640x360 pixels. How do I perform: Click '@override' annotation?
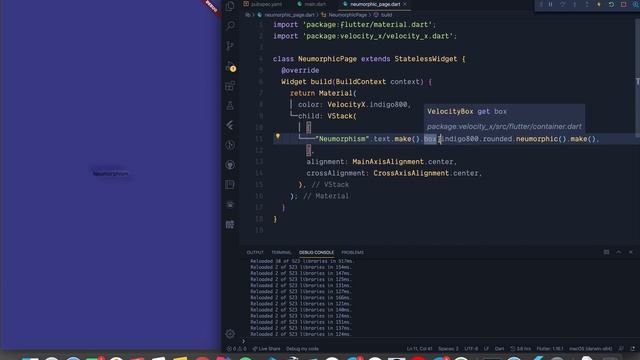coord(300,70)
